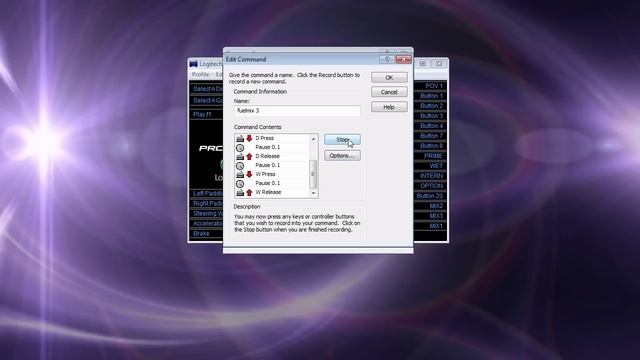Click the red down arrow beside W Press
The width and height of the screenshot is (640, 360).
[x=249, y=174]
